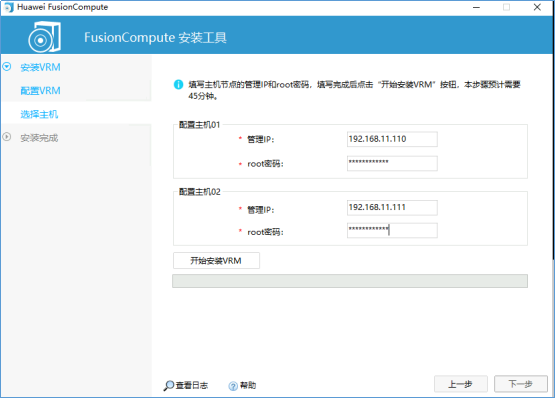Image resolution: width=556 pixels, height=398 pixels.
Task: Click the 配置主机02 group label
Action: coord(200,192)
